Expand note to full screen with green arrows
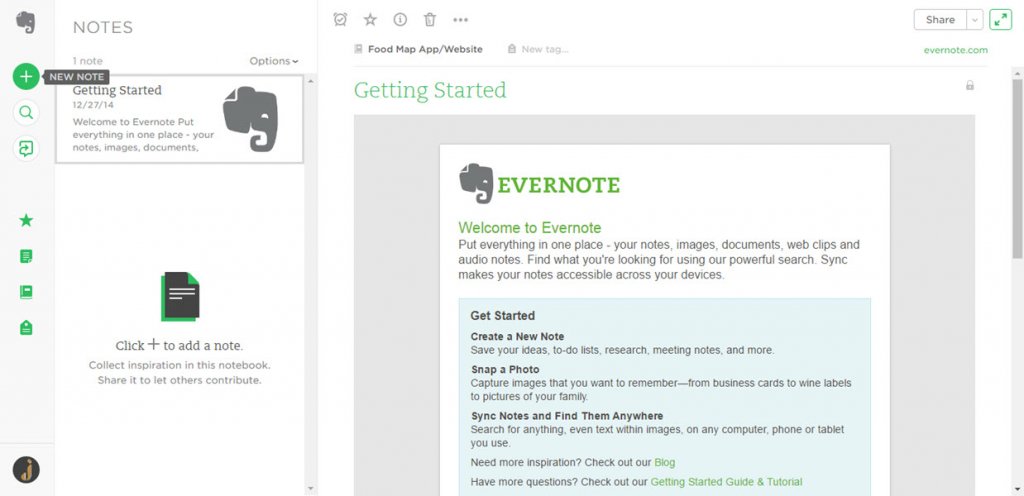1024x496 pixels. 1000,20
